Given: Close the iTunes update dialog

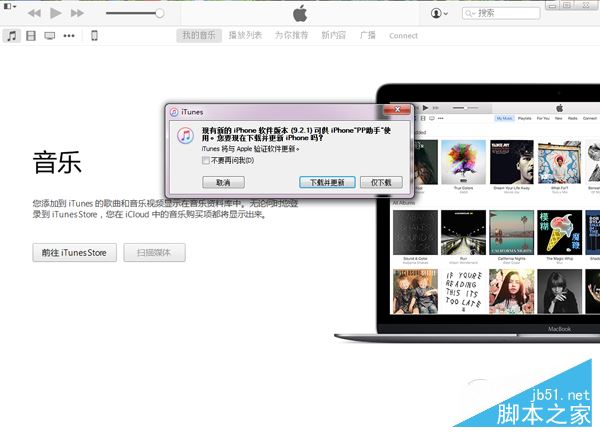Looking at the screenshot, I should coord(397,110).
